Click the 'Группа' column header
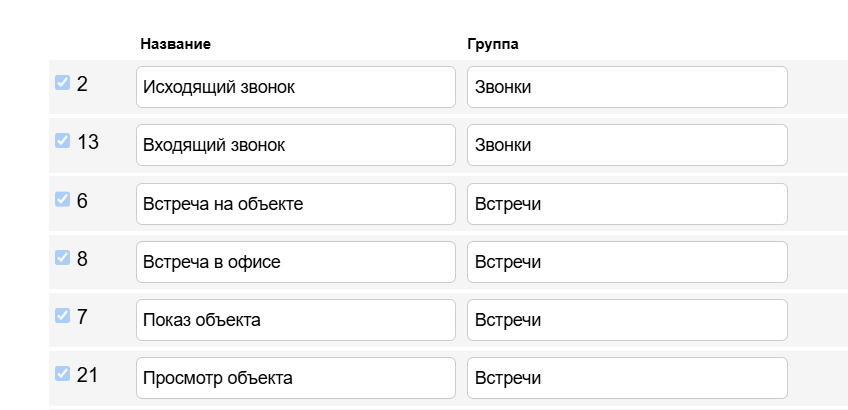Viewport: 848px width, 410px height. [492, 44]
